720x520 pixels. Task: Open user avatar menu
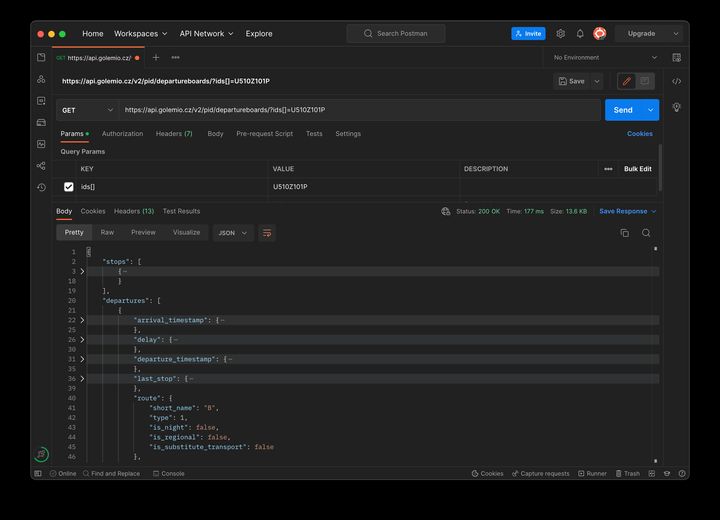click(599, 34)
